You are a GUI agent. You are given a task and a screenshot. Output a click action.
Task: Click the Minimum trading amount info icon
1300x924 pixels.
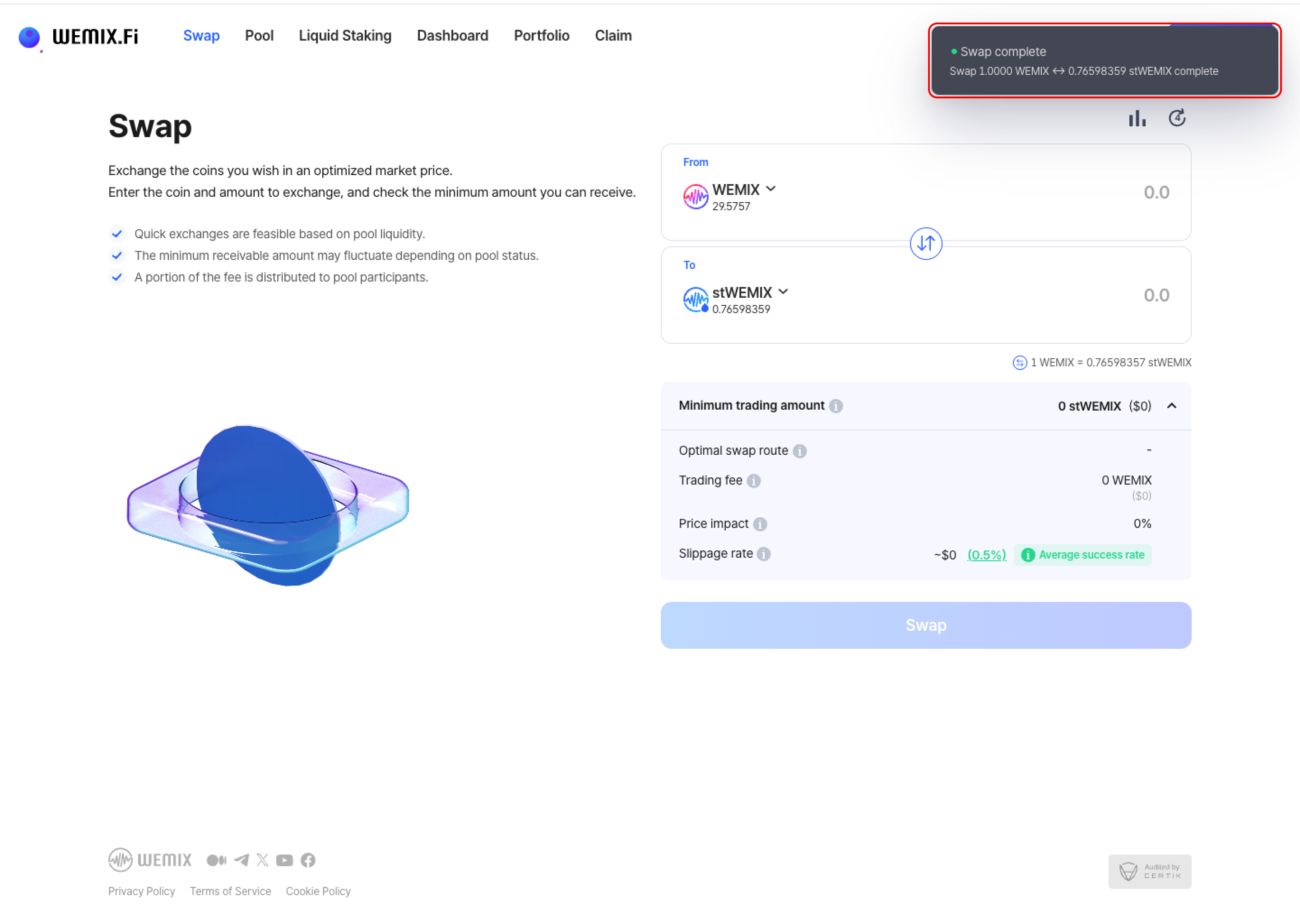[x=836, y=406]
